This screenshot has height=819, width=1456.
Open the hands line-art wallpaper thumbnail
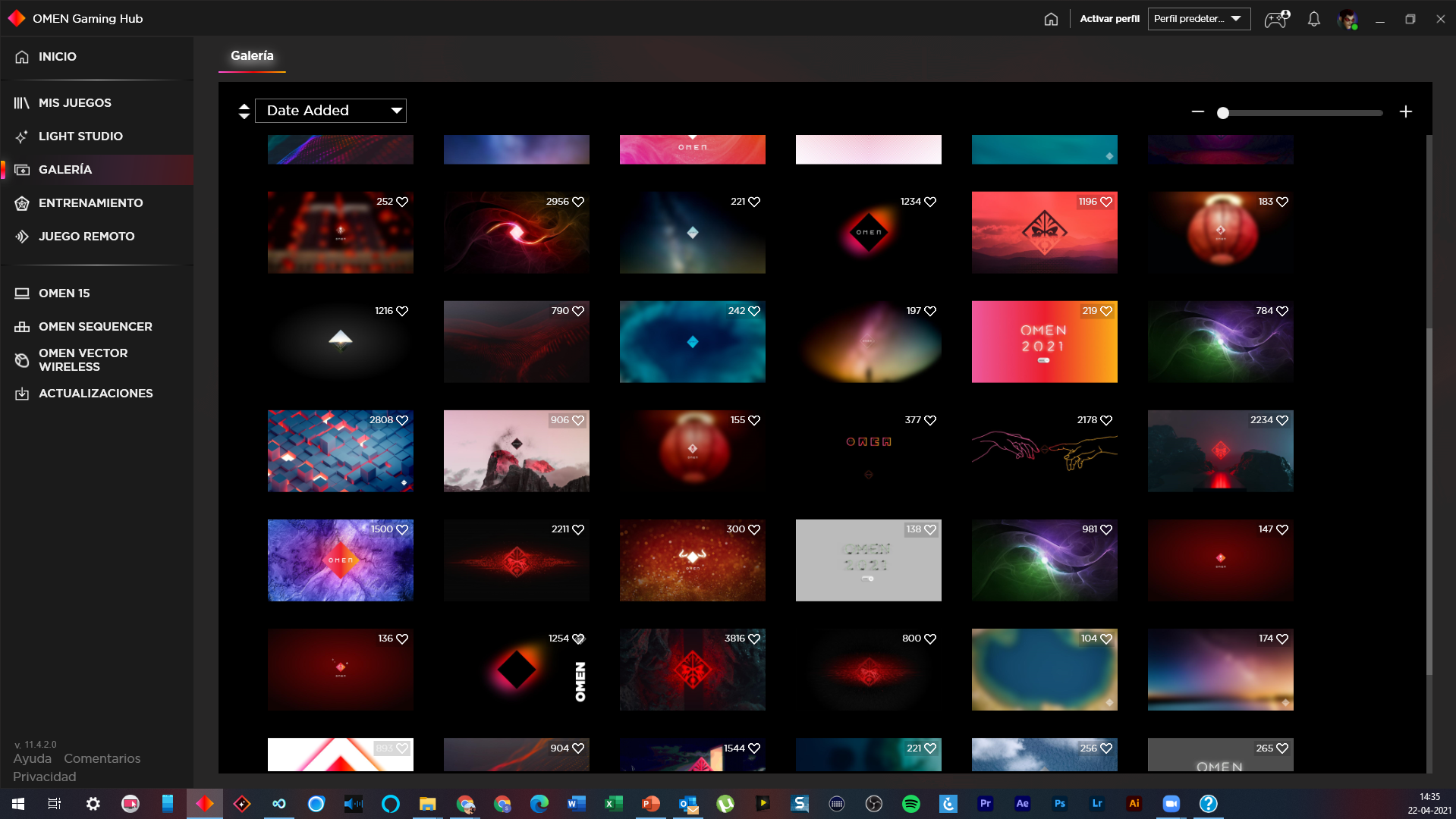(x=1044, y=451)
